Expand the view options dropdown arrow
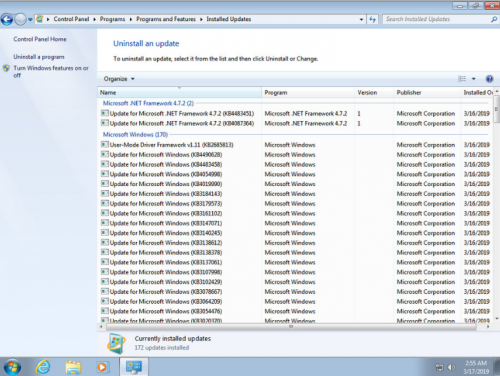 [x=473, y=79]
